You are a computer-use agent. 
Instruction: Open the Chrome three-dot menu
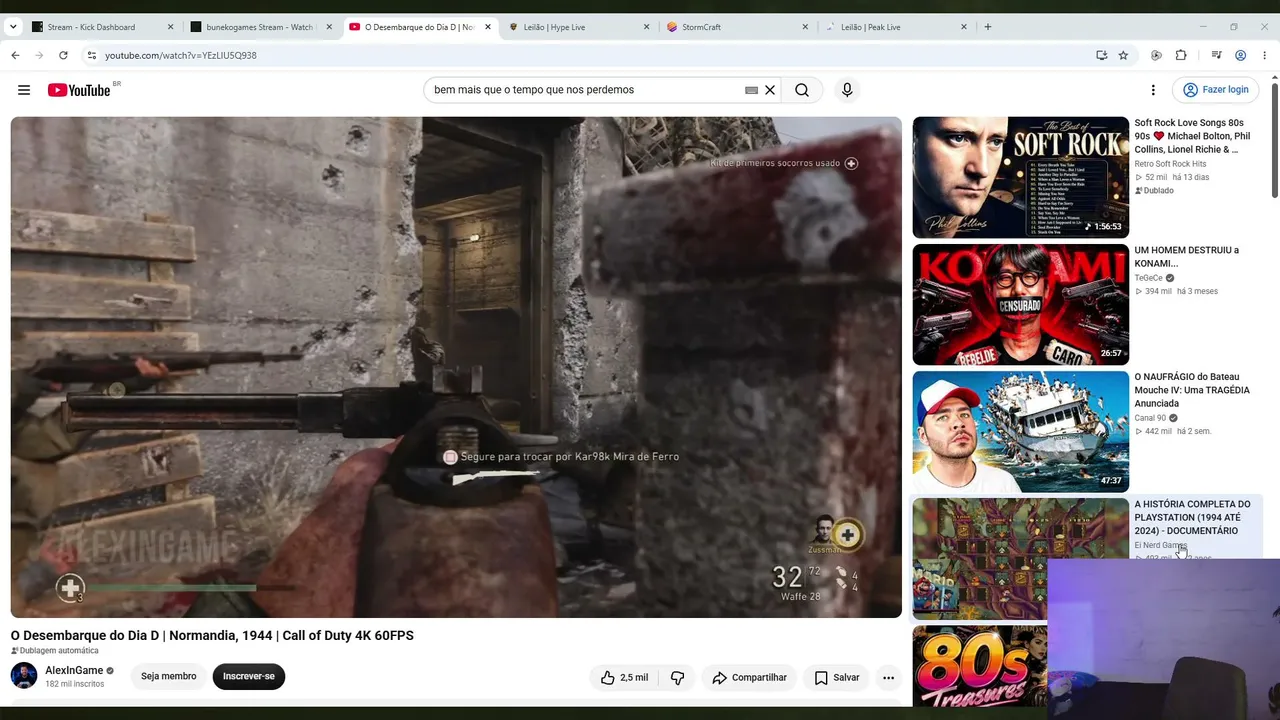click(1265, 55)
